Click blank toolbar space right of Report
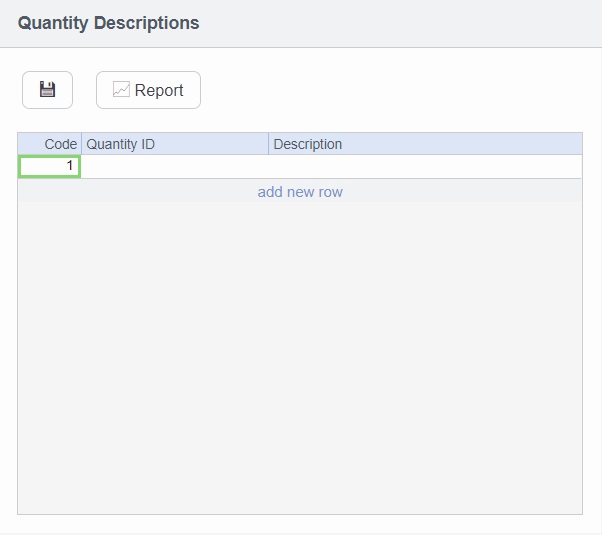The width and height of the screenshot is (602, 535). [x=400, y=90]
